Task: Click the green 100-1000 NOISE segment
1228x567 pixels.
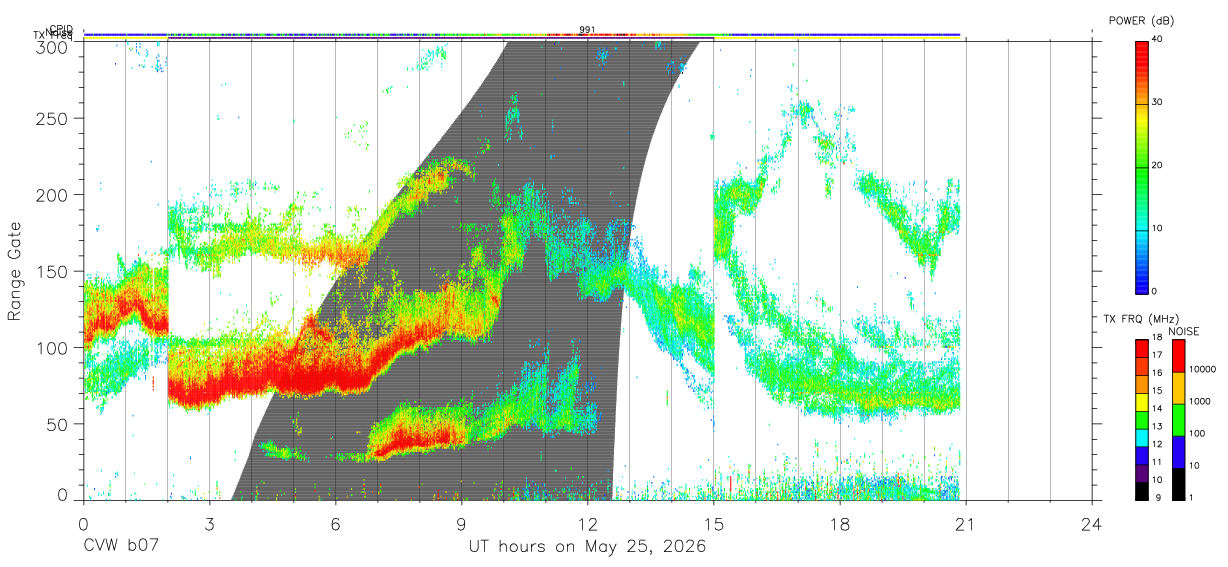Action: click(x=1178, y=419)
